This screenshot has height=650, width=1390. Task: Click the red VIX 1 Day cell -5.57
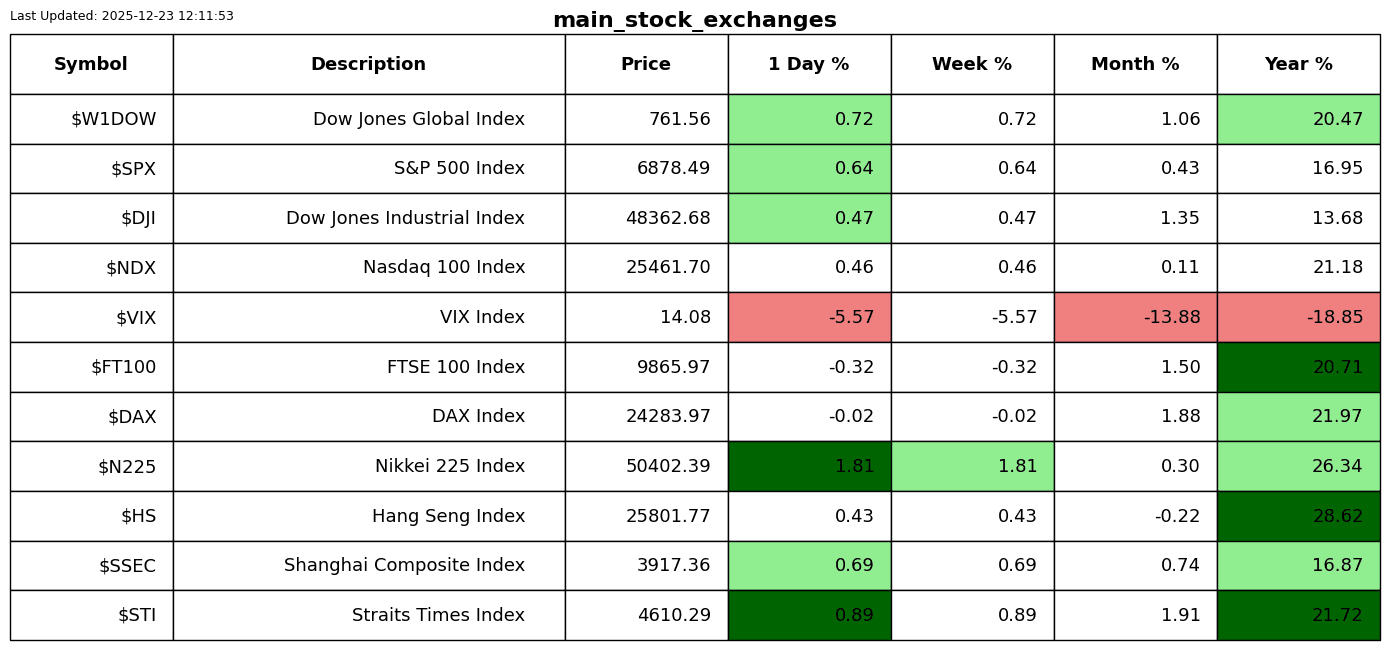pyautogui.click(x=809, y=318)
